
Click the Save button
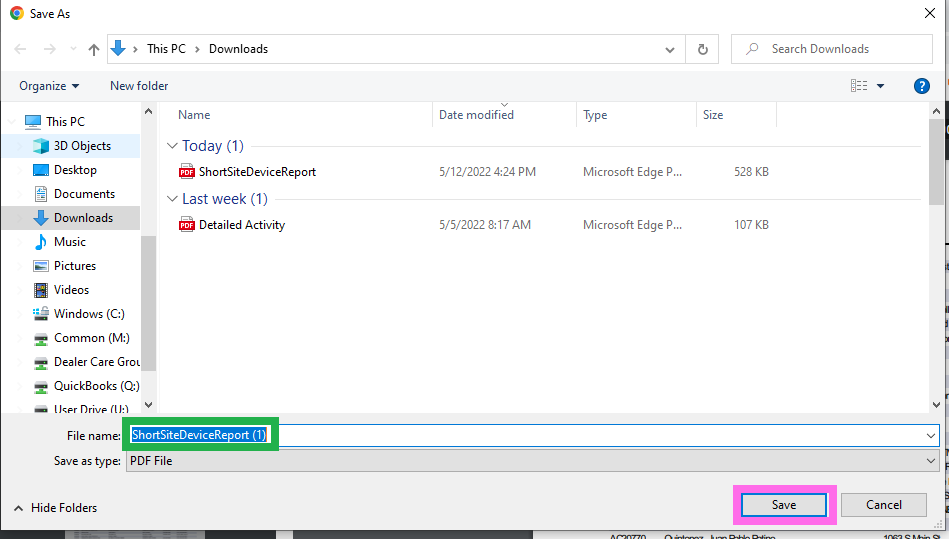pos(784,505)
